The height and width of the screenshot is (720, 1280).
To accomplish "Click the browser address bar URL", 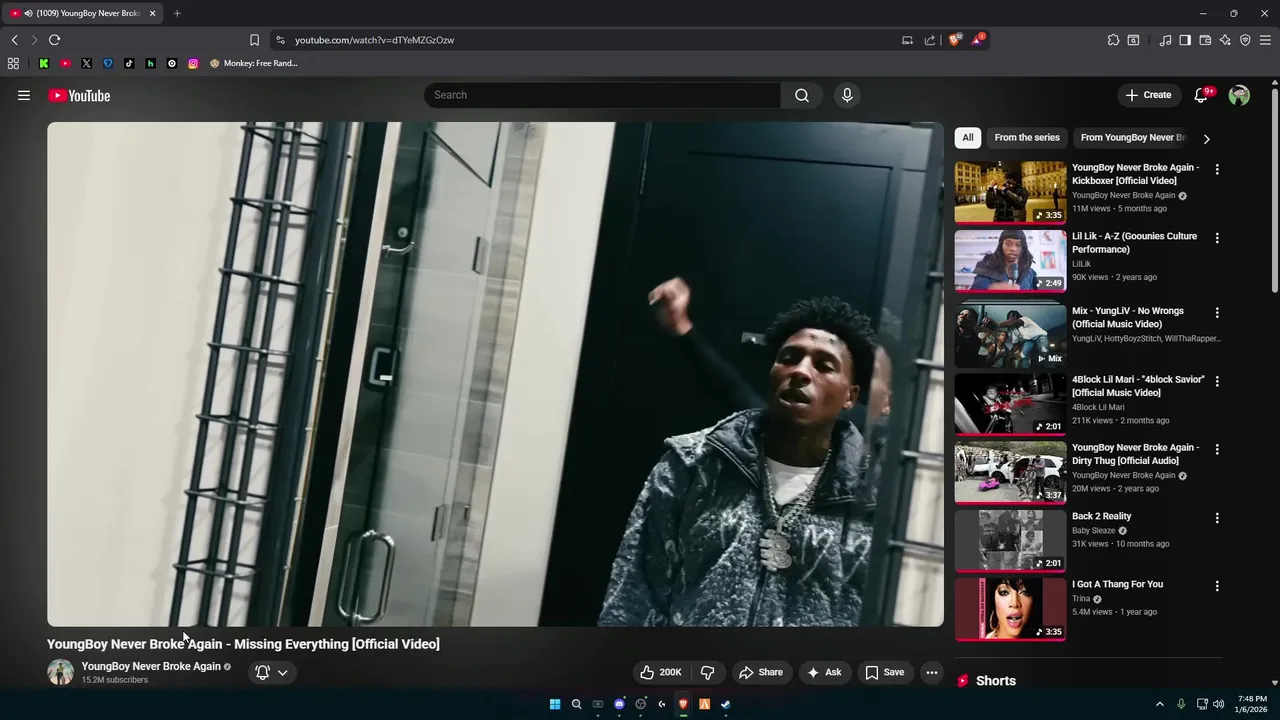I will tap(374, 40).
